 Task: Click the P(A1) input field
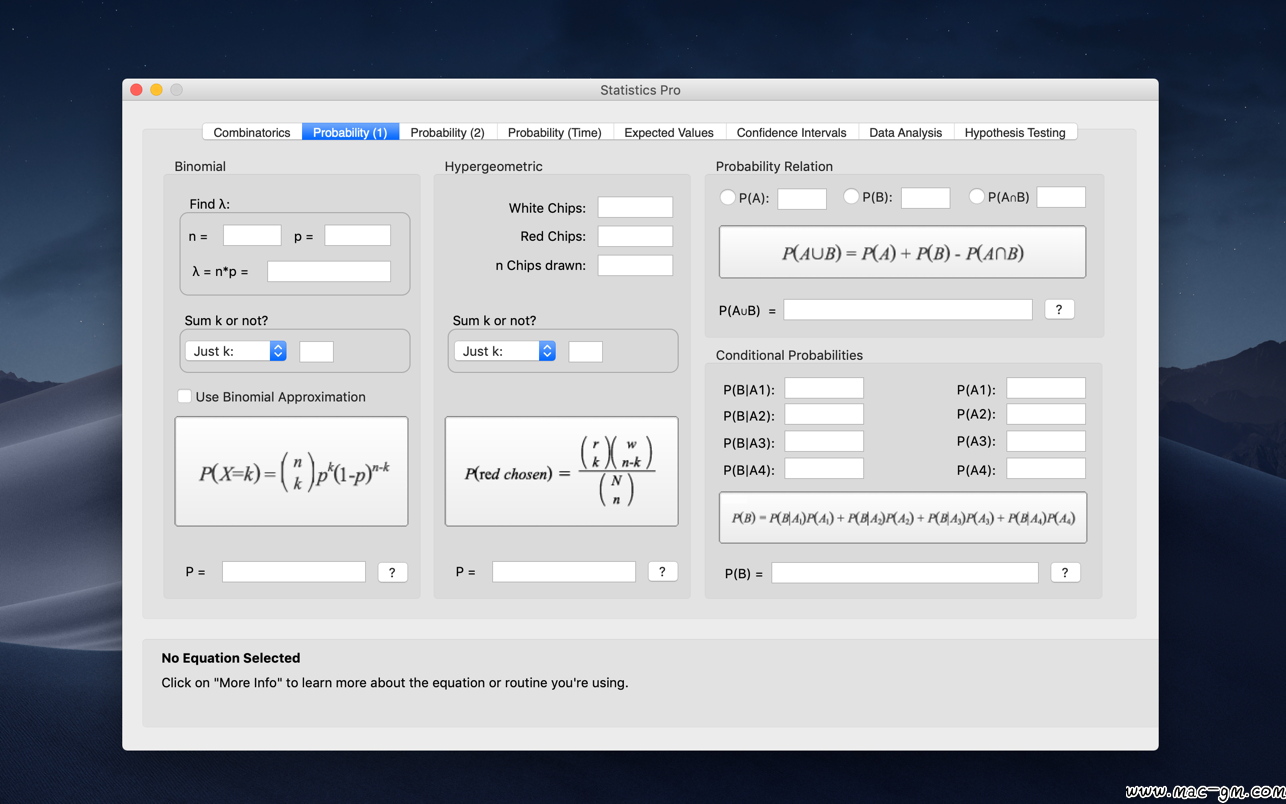point(1046,388)
